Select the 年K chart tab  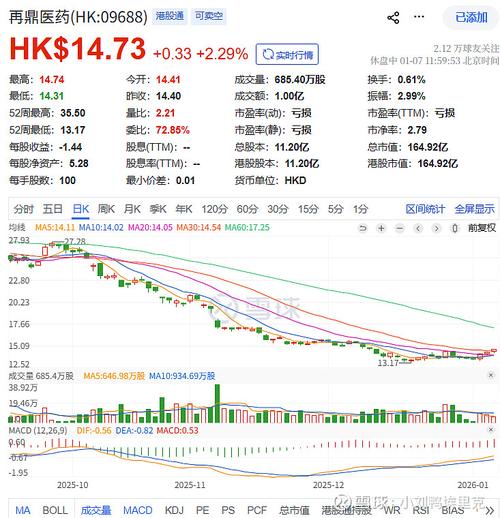[x=184, y=209]
